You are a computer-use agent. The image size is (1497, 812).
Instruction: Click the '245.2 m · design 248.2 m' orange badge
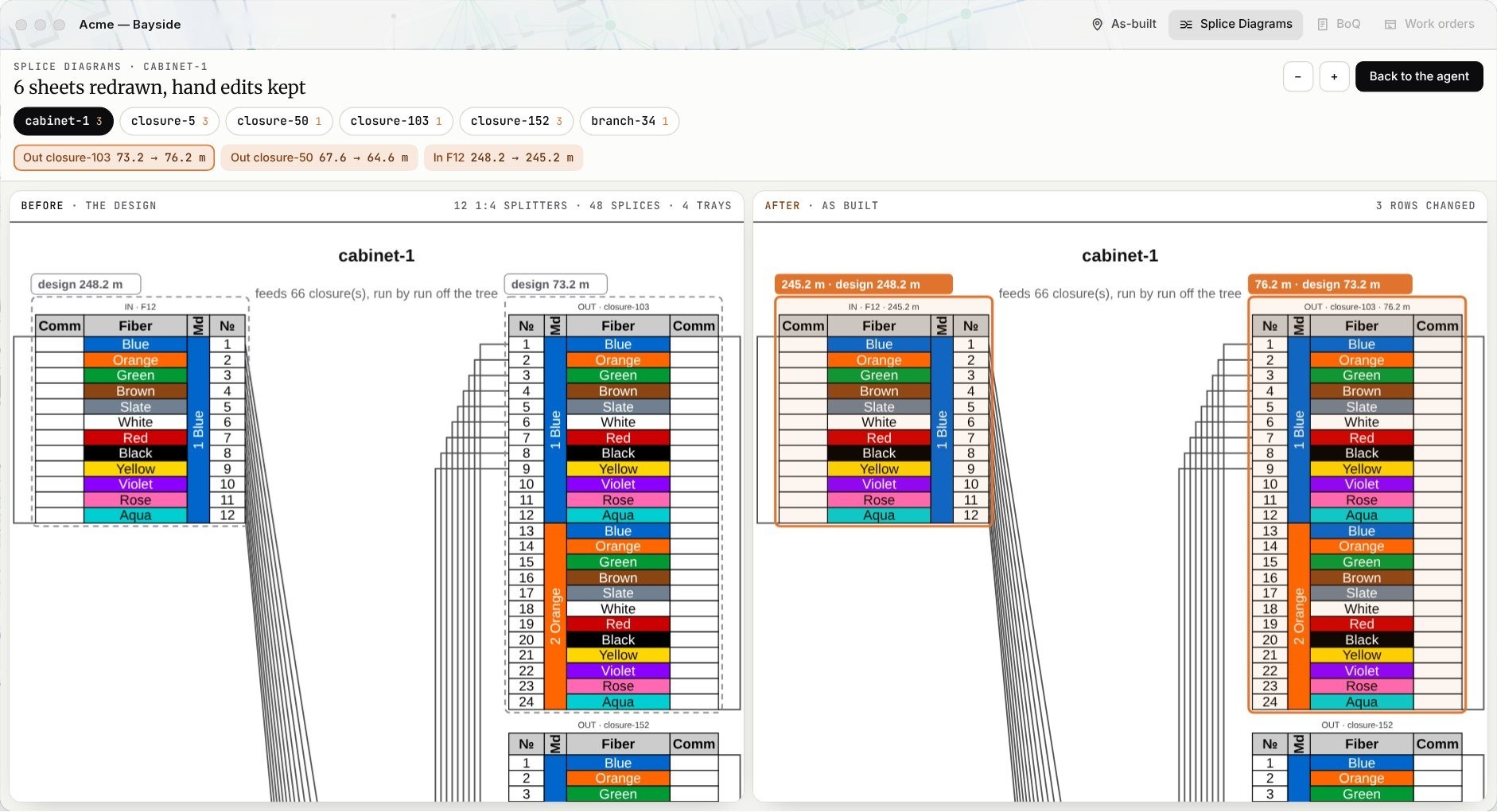(863, 284)
